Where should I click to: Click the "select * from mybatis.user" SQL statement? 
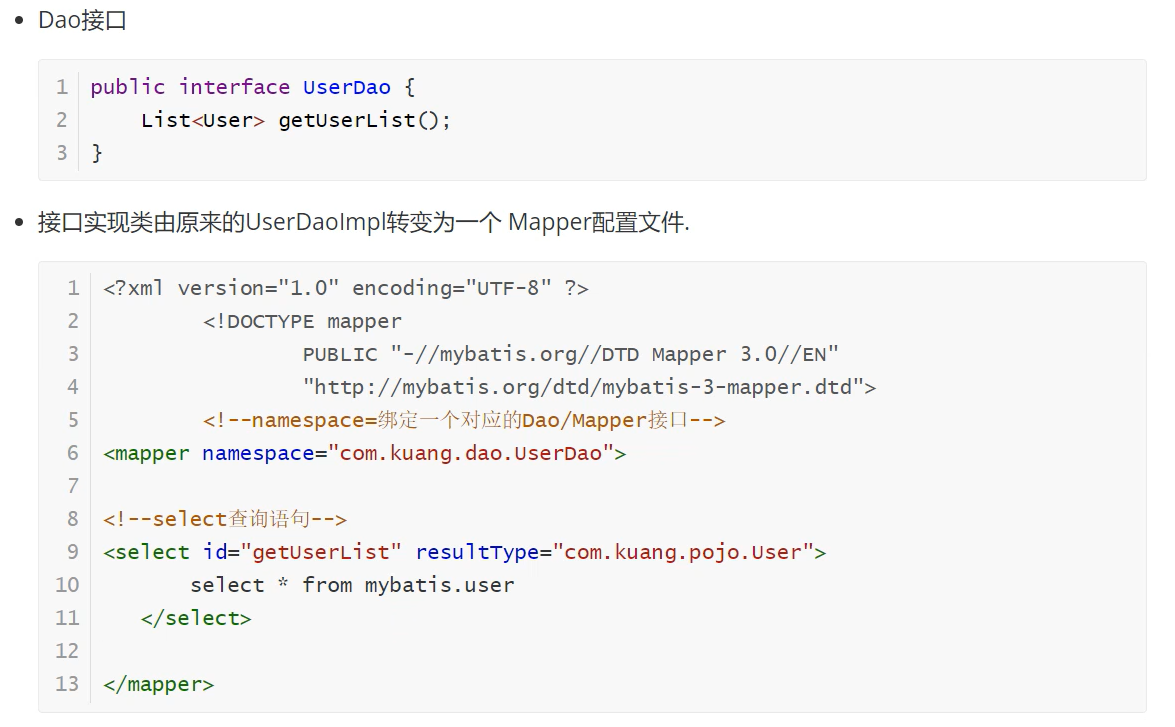pyautogui.click(x=352, y=585)
